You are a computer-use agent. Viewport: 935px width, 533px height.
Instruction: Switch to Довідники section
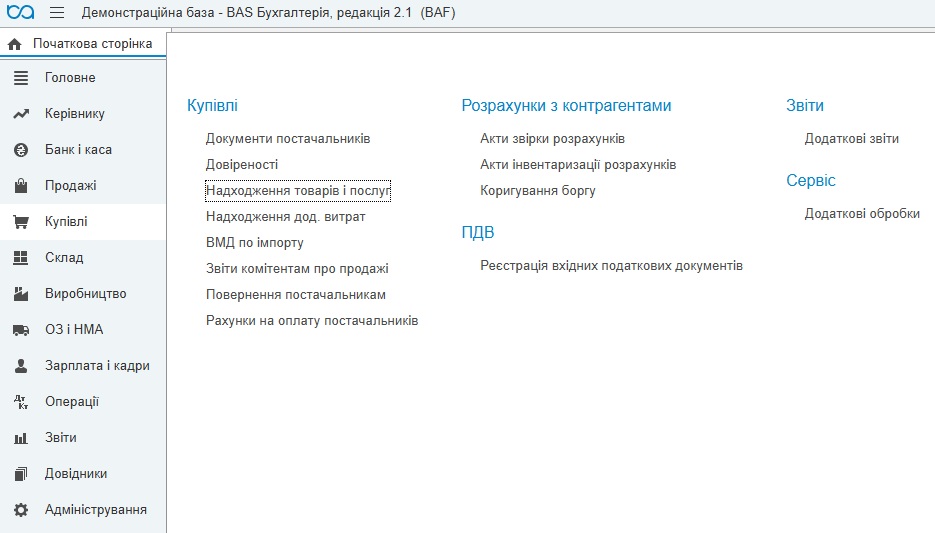[75, 474]
